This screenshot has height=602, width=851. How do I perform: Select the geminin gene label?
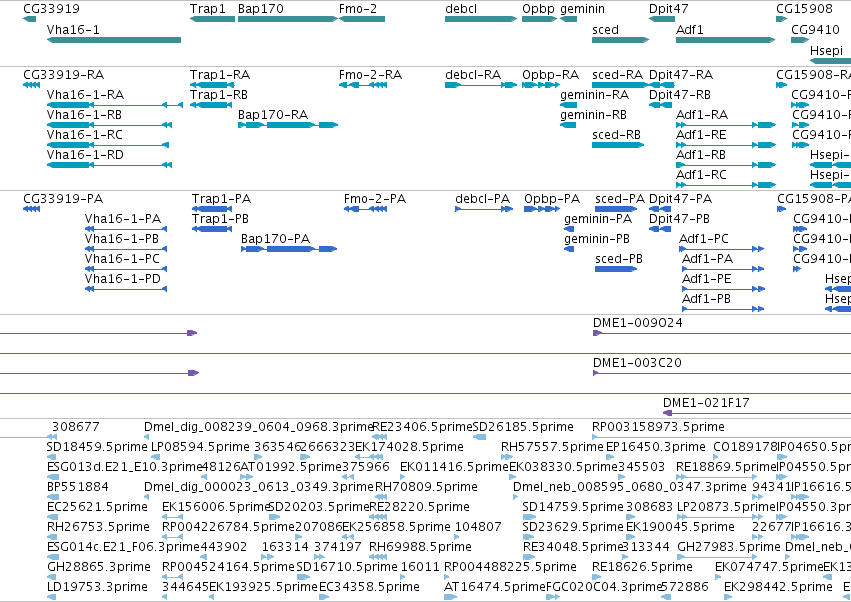tap(582, 9)
